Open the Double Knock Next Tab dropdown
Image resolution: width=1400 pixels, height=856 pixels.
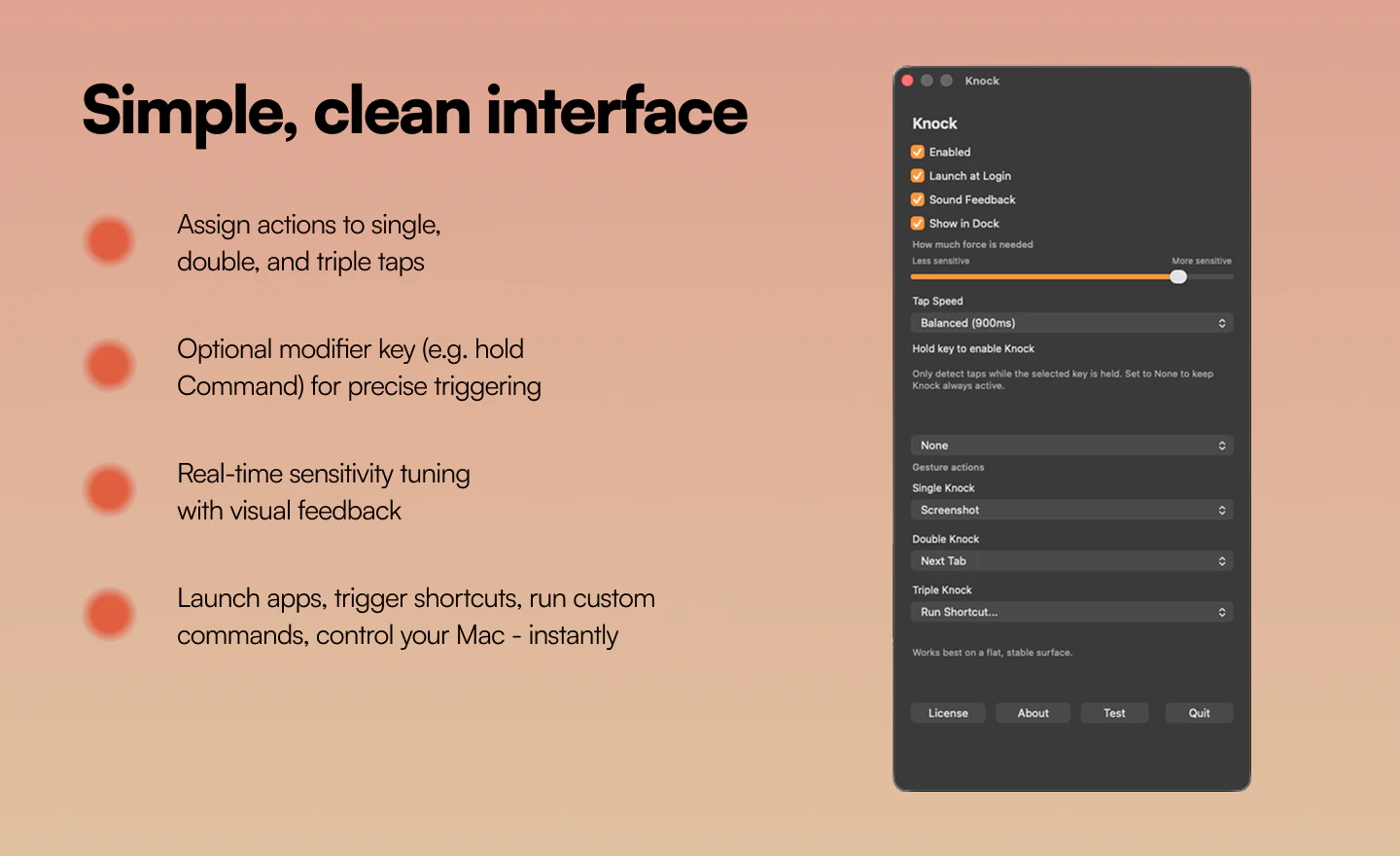(1071, 561)
